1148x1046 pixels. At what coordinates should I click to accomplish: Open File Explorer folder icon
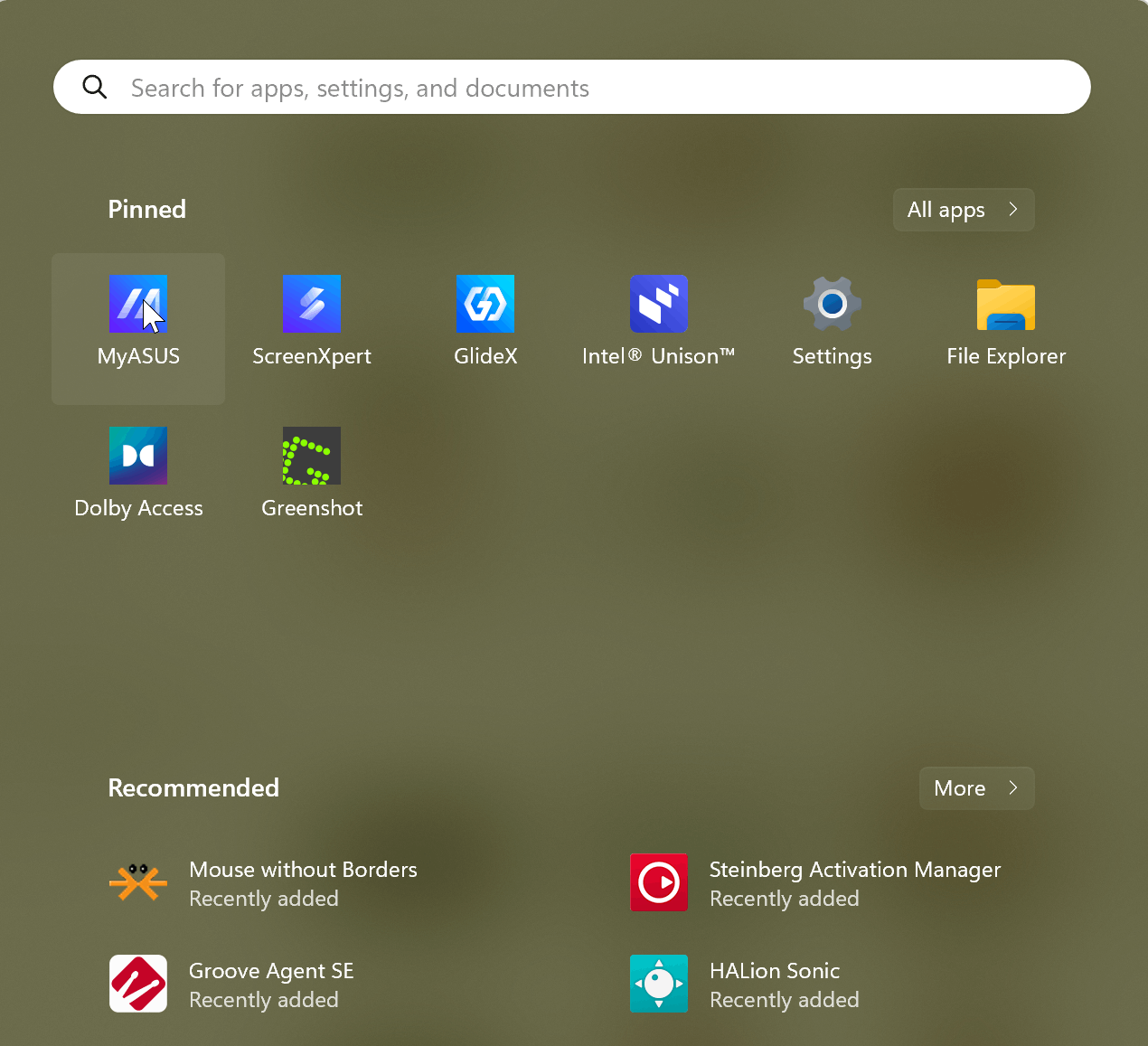pos(1006,304)
